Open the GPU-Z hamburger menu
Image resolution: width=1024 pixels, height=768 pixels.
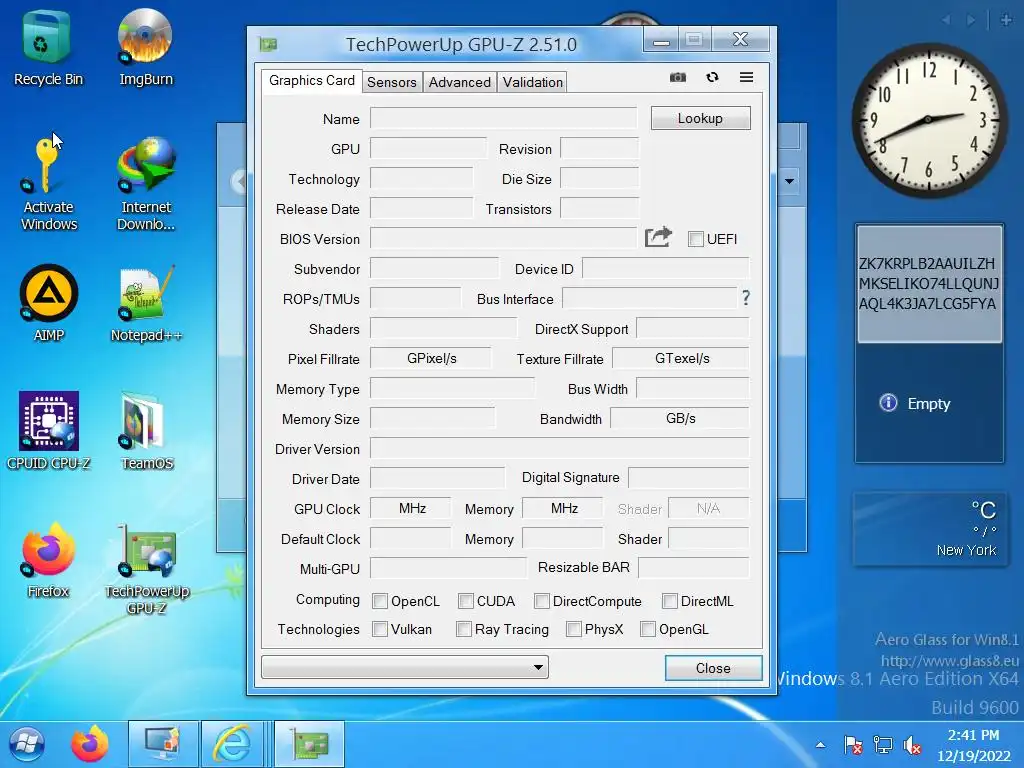pyautogui.click(x=746, y=77)
